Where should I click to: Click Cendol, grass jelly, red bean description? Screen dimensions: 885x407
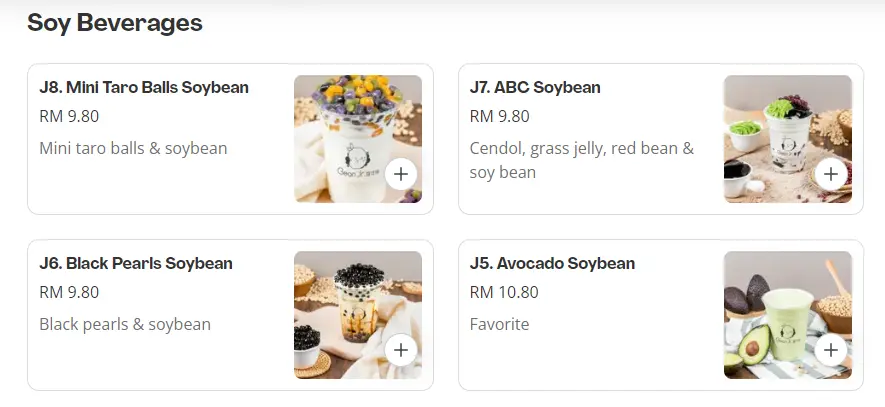pyautogui.click(x=581, y=148)
